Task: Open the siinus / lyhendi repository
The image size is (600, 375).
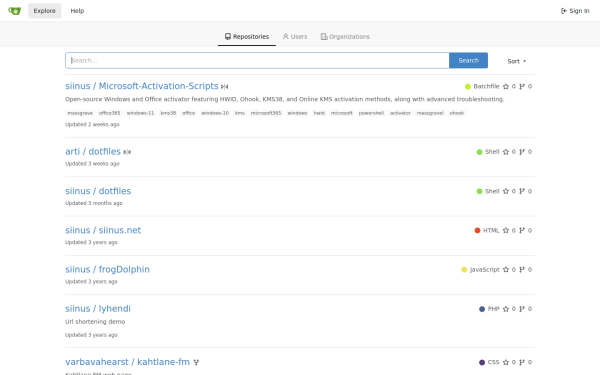Action: point(98,309)
